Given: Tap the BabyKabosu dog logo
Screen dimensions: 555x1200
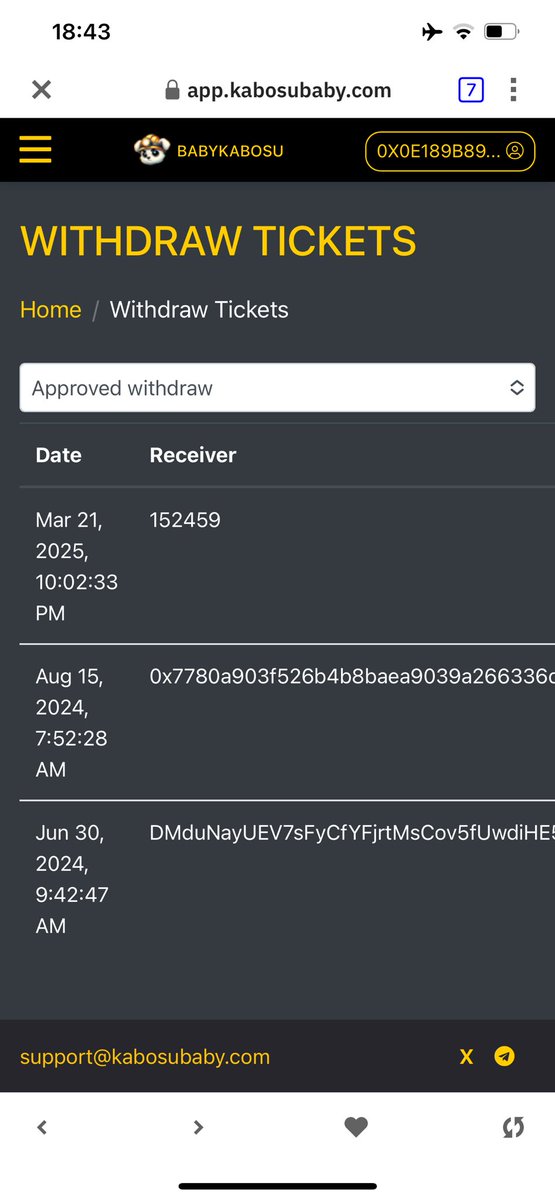Looking at the screenshot, I should coord(151,150).
